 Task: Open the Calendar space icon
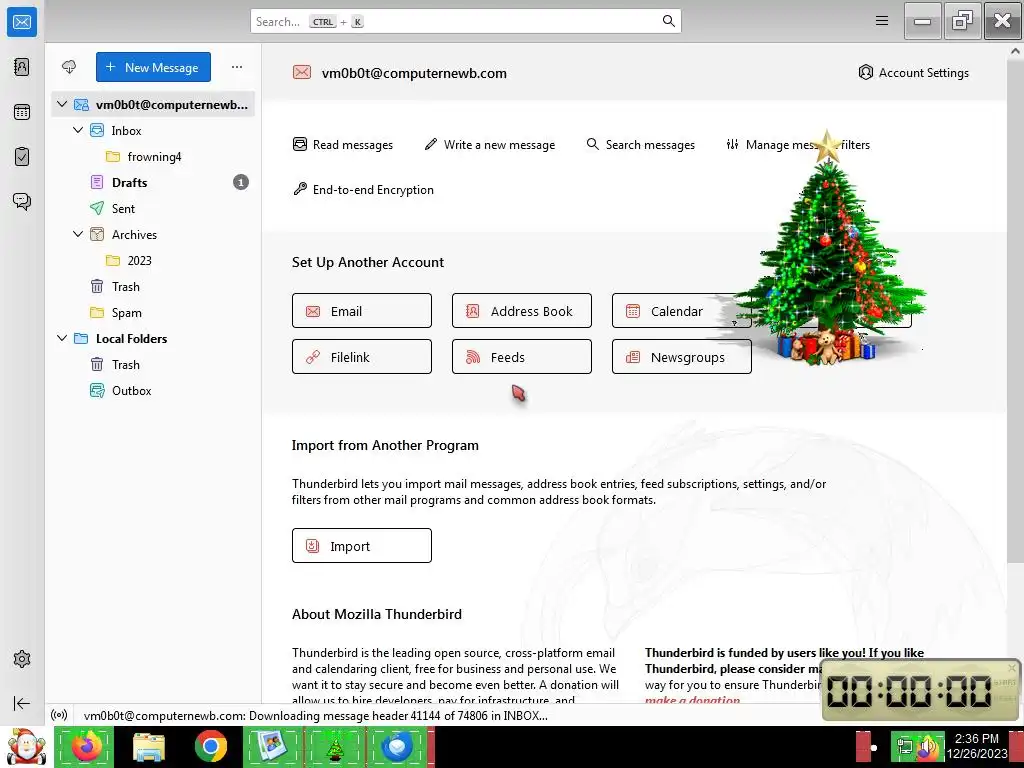(22, 112)
